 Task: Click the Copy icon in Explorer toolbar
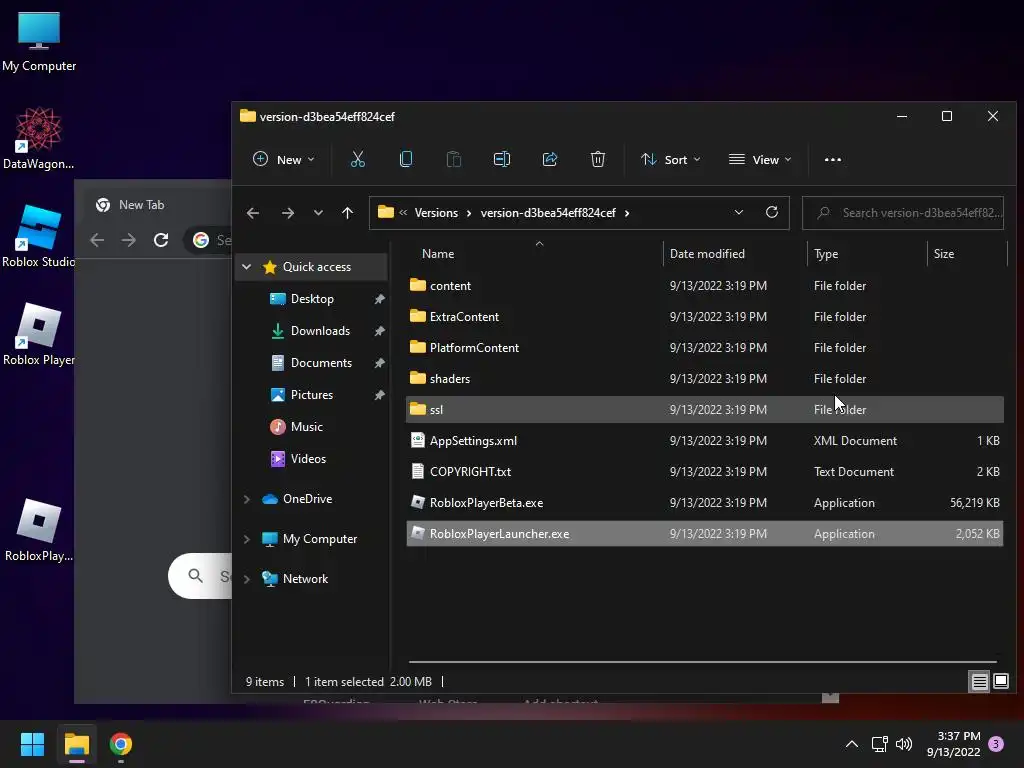point(406,159)
